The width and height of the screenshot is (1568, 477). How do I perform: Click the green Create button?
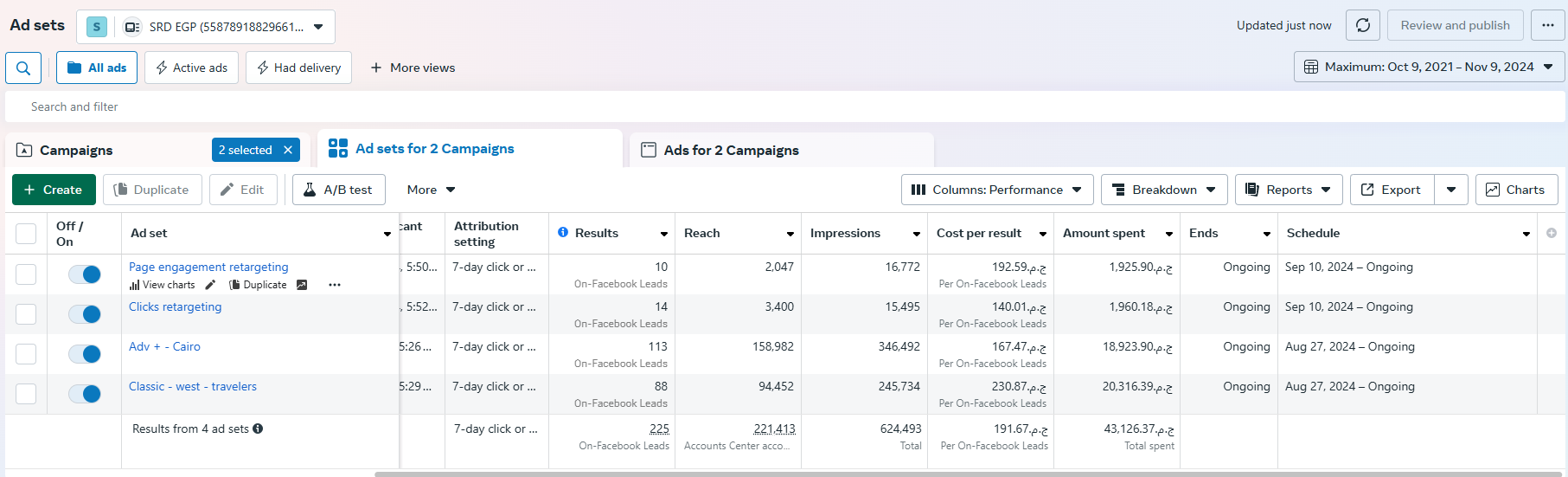[54, 190]
